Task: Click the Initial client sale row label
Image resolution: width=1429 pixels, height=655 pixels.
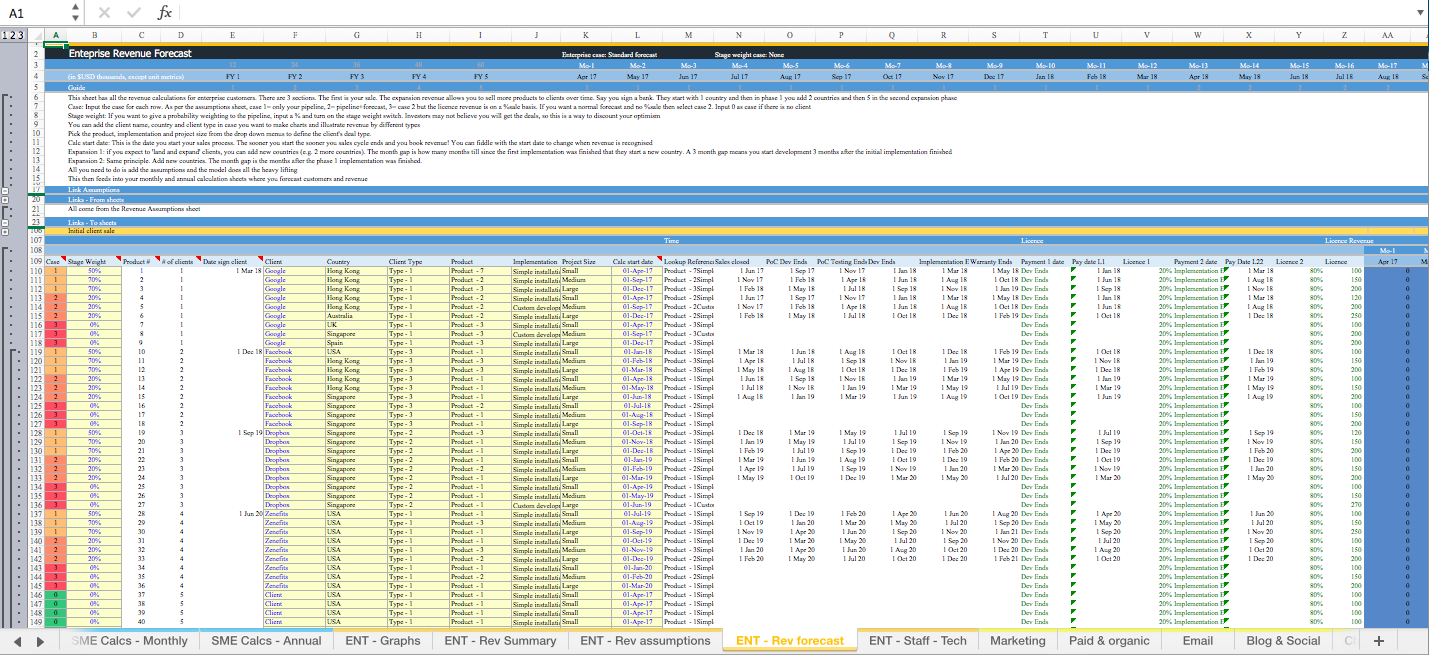Action: [90, 230]
